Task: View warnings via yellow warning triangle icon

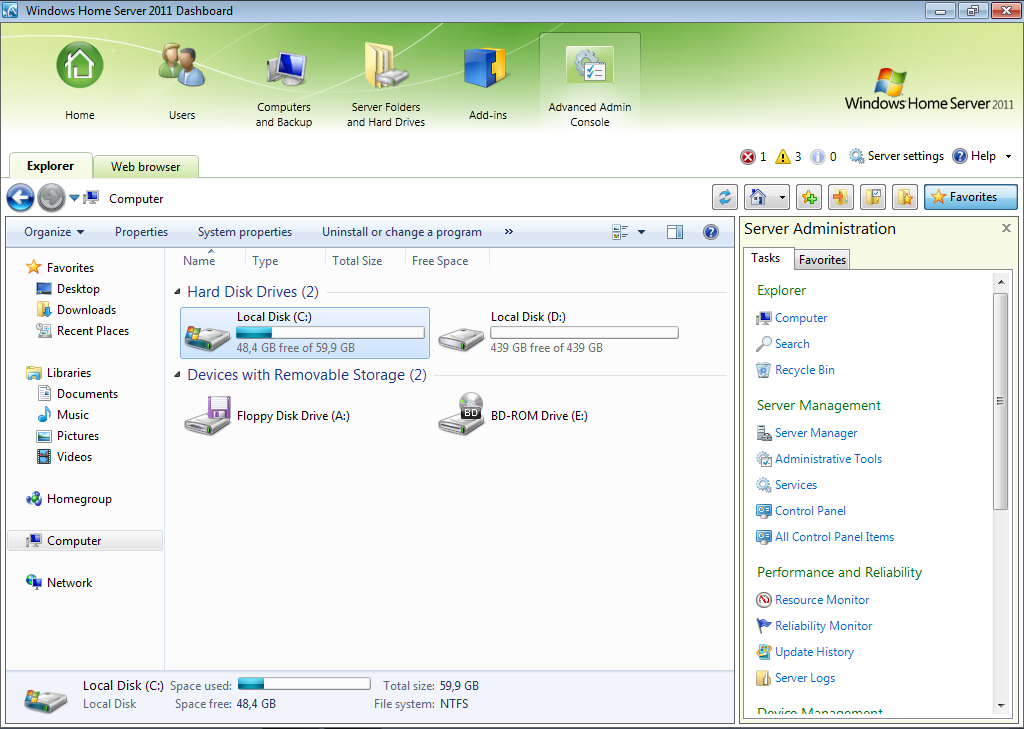Action: 782,157
